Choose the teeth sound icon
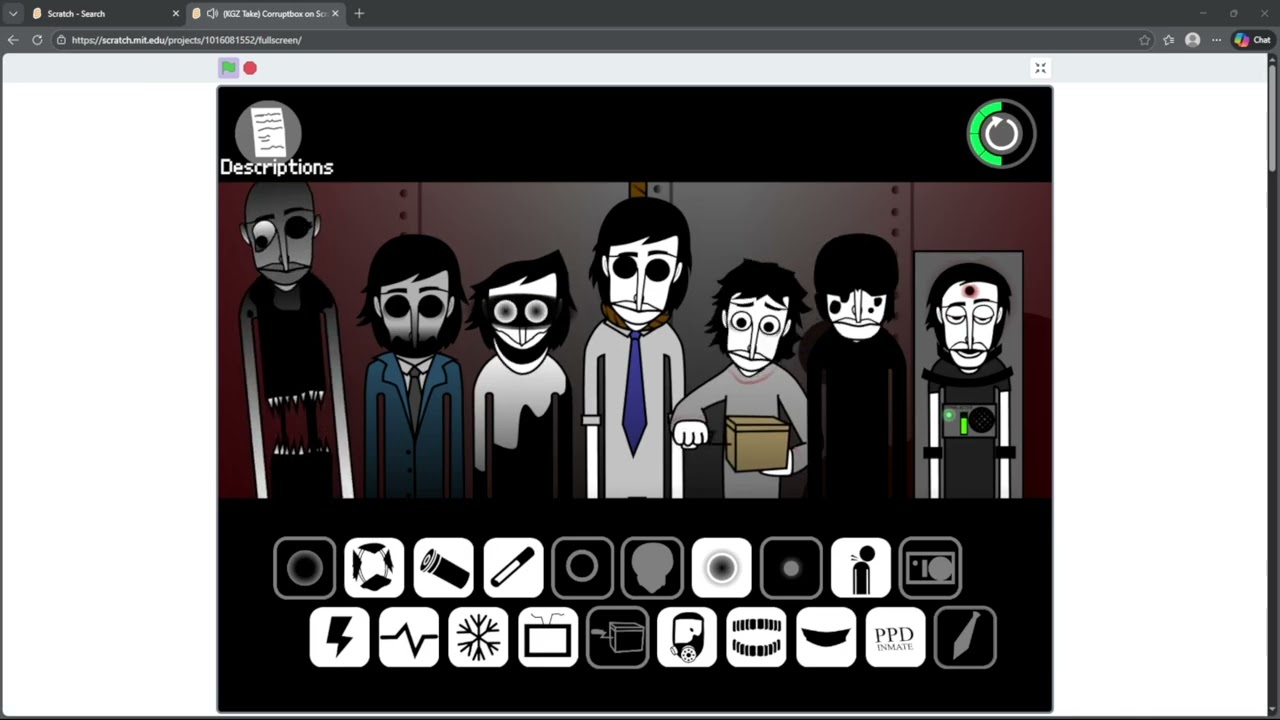The width and height of the screenshot is (1280, 720). tap(757, 637)
